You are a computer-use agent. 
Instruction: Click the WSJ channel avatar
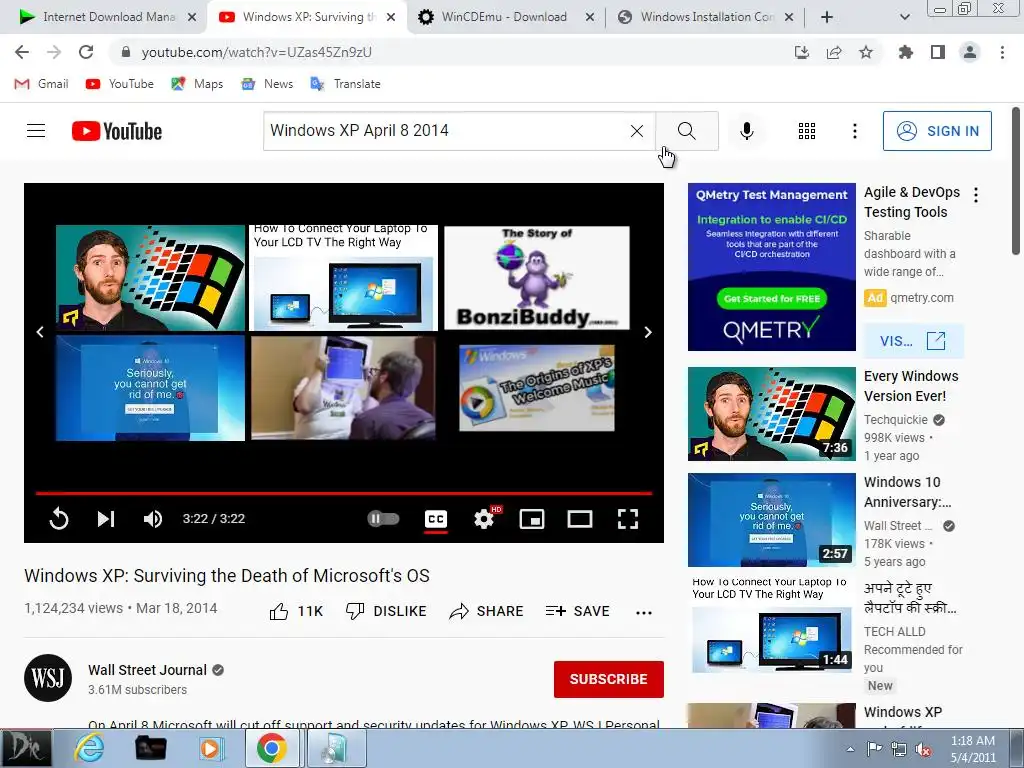(x=48, y=678)
